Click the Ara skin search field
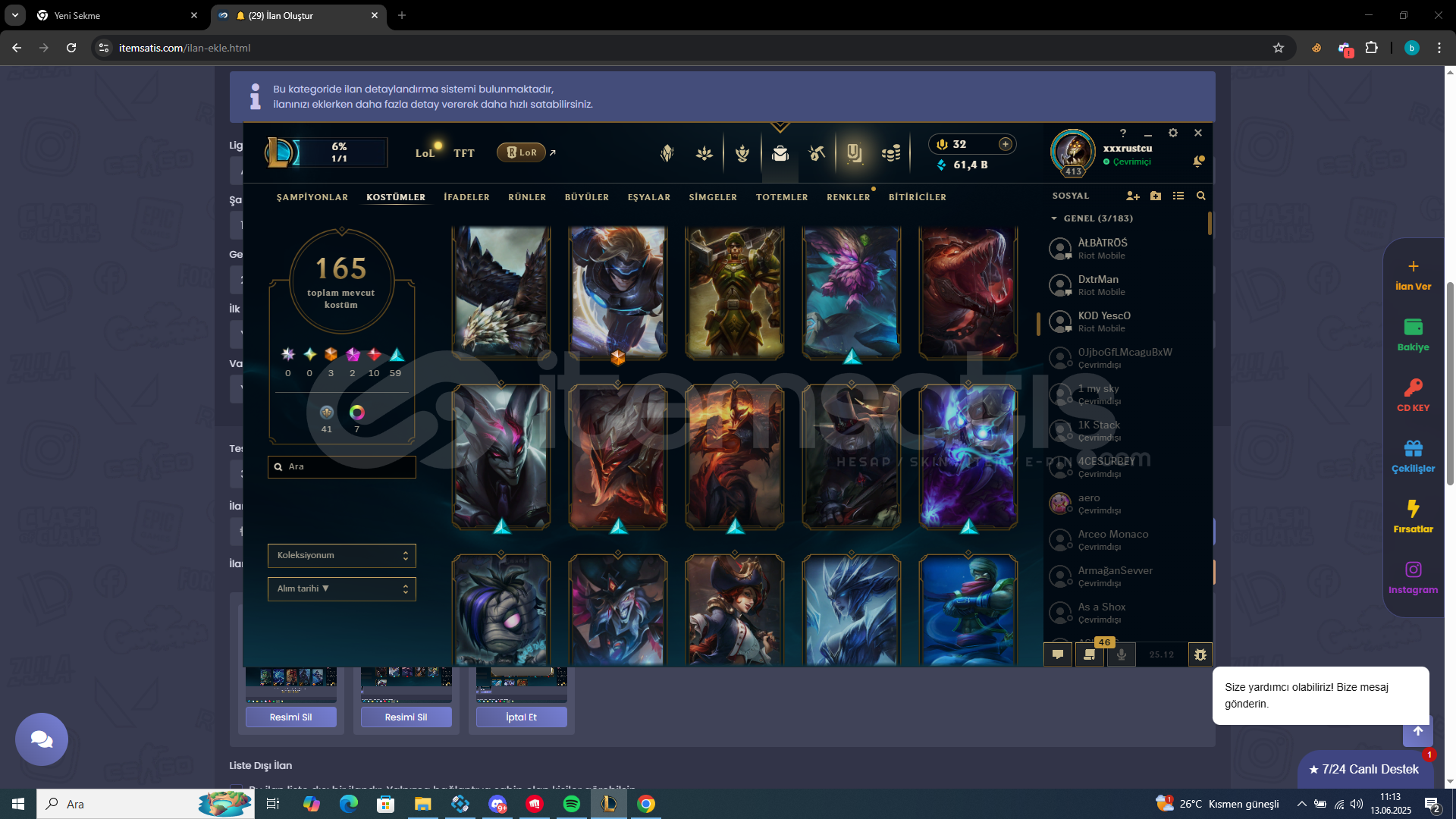 pos(341,467)
